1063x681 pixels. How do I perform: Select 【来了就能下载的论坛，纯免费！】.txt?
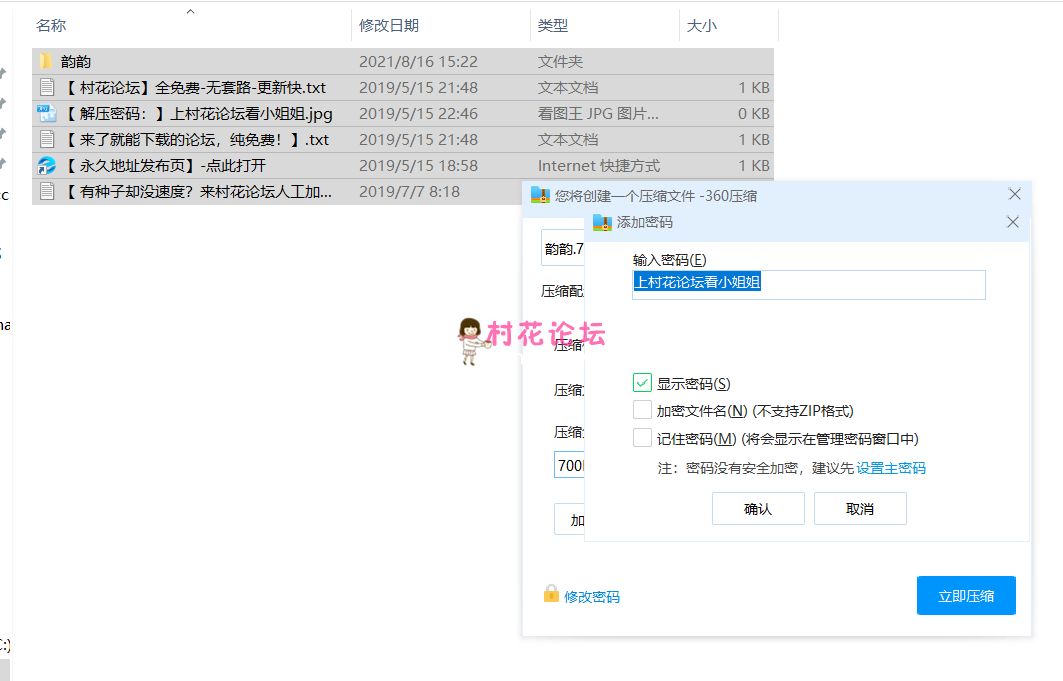coord(403,140)
